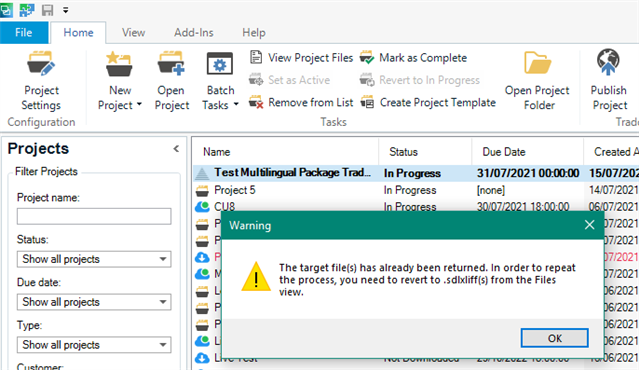Viewport: 639px width, 370px height.
Task: Close the Warning dialog
Action: tap(589, 225)
